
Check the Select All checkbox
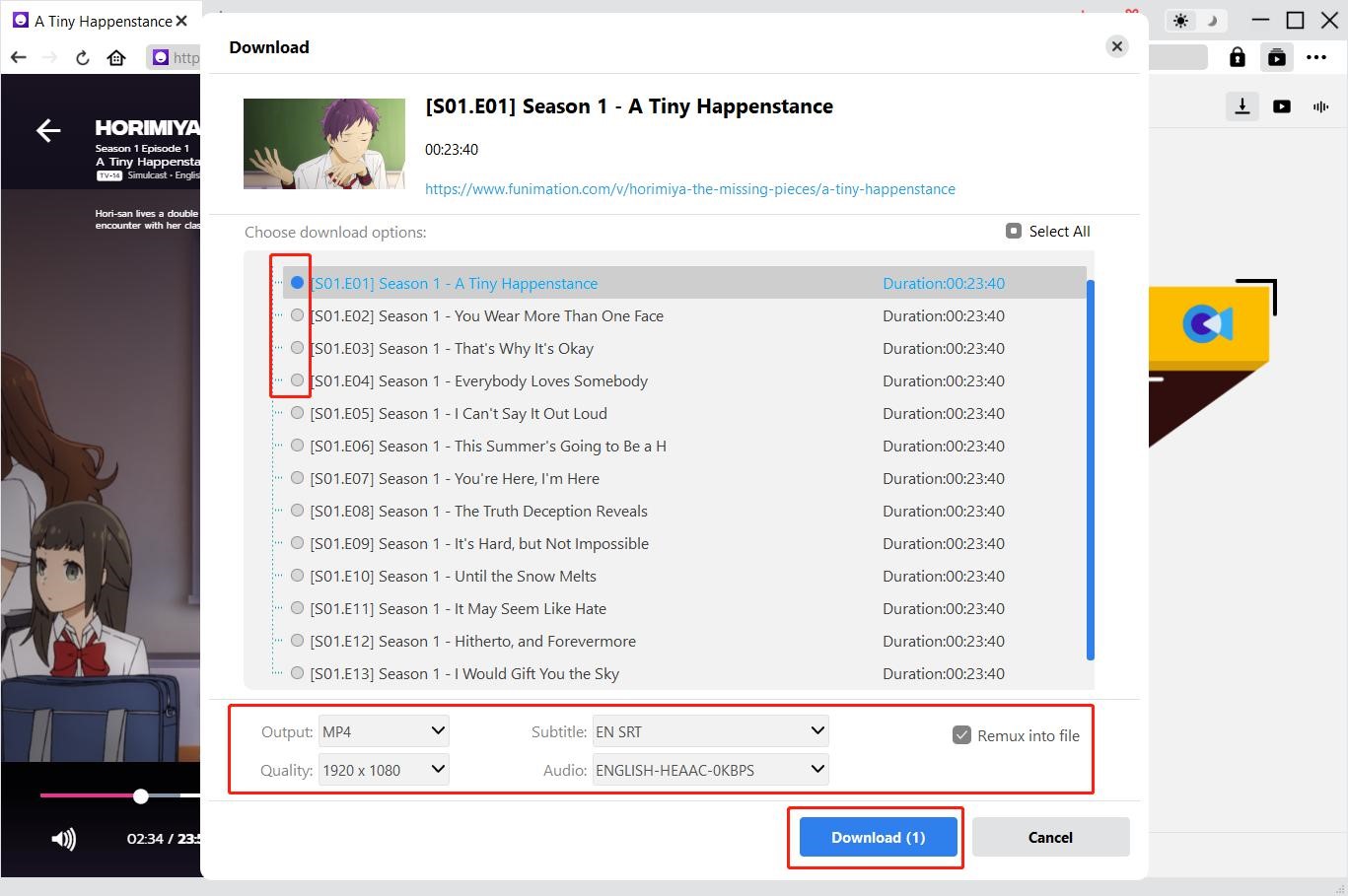1013,231
